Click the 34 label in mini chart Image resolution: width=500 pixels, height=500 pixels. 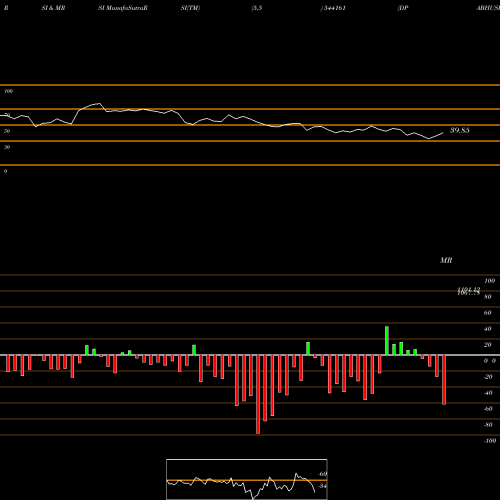[x=322, y=486]
